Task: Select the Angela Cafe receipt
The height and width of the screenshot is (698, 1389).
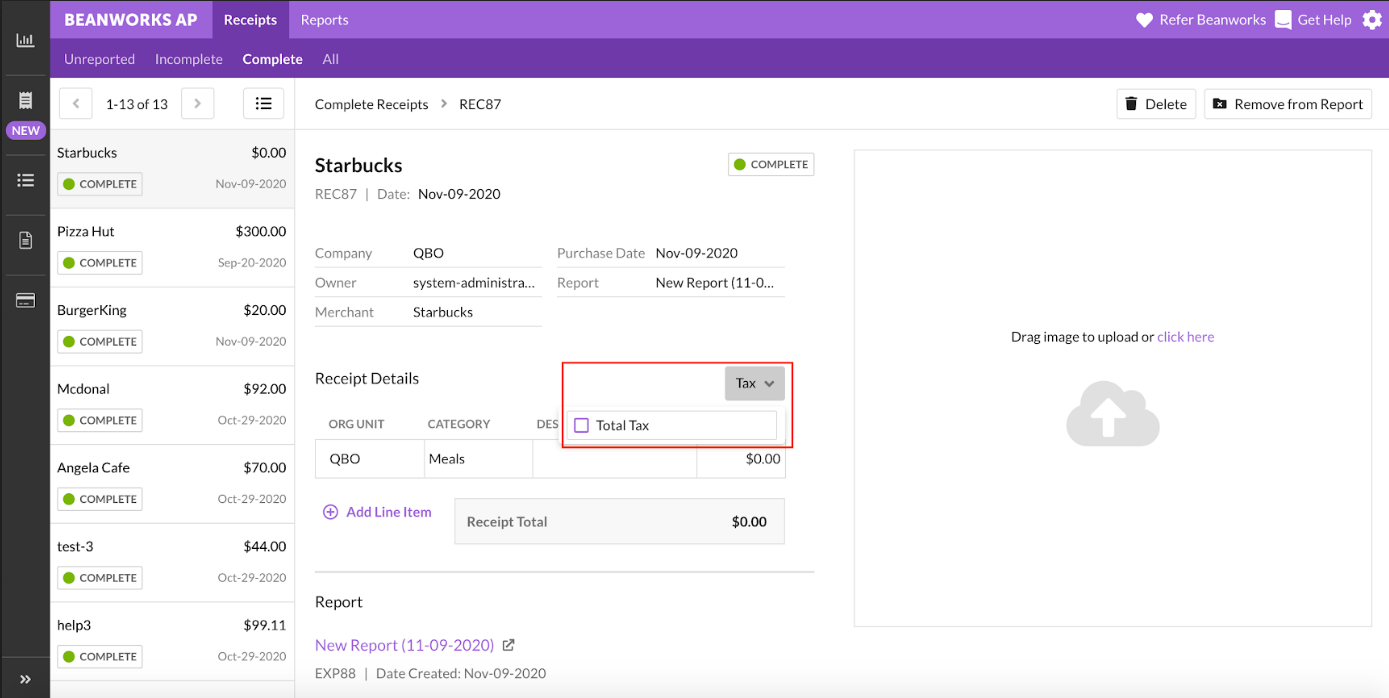Action: [x=172, y=485]
